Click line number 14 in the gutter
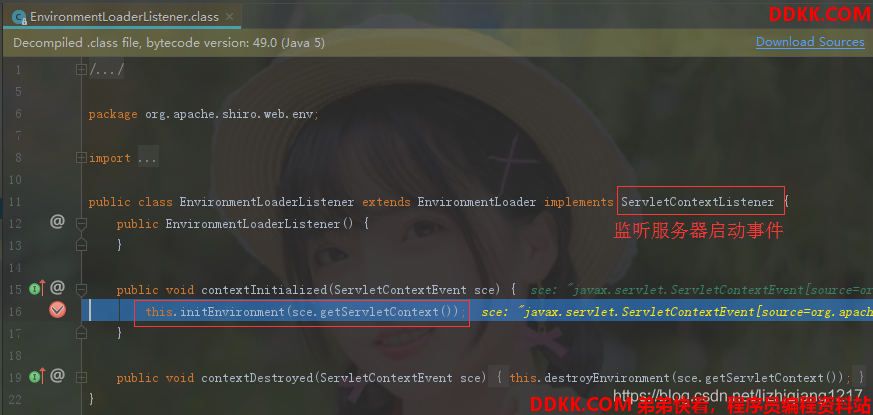Screen dimensions: 873x415 [x=16, y=267]
